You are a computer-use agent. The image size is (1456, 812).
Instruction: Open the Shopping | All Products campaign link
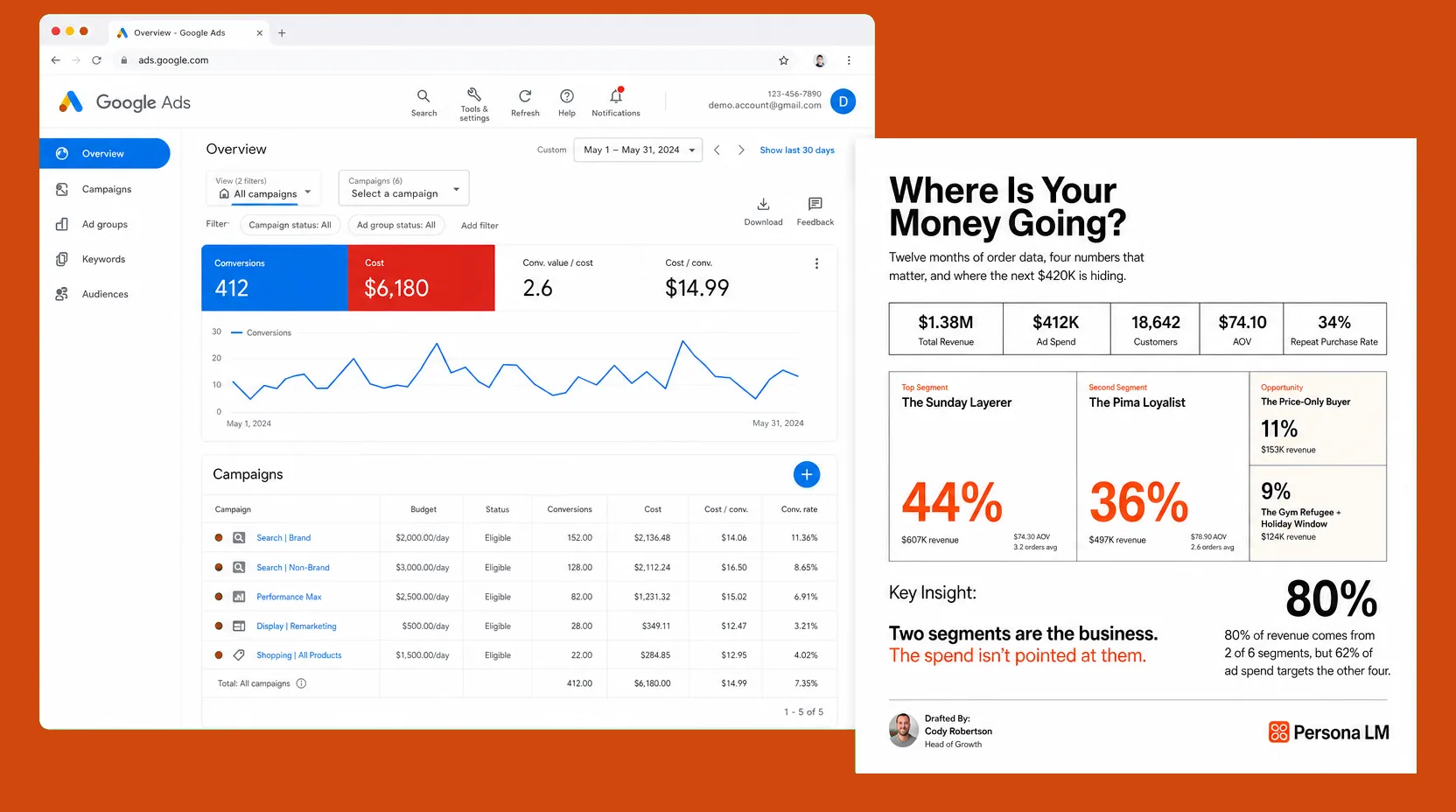[x=299, y=655]
